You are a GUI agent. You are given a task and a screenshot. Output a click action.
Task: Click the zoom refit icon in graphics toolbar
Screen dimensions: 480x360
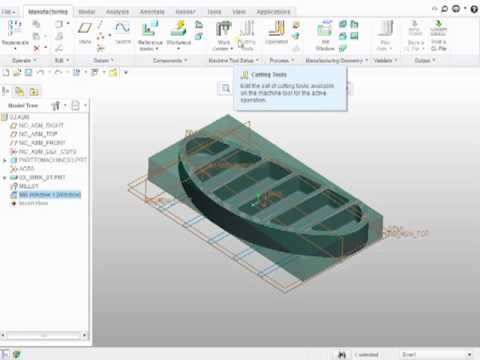pyautogui.click(x=225, y=88)
